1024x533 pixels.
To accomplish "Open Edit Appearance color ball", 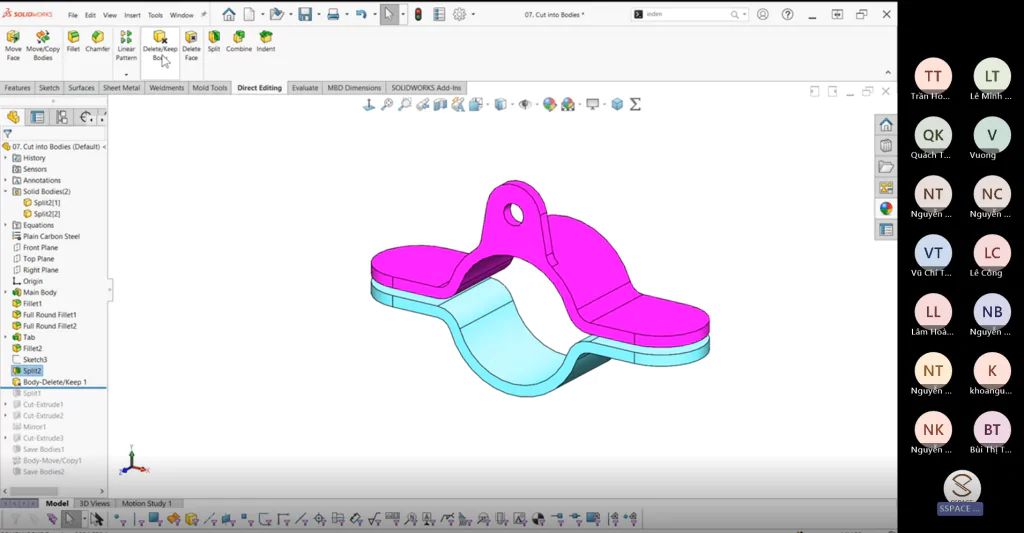I will (549, 105).
